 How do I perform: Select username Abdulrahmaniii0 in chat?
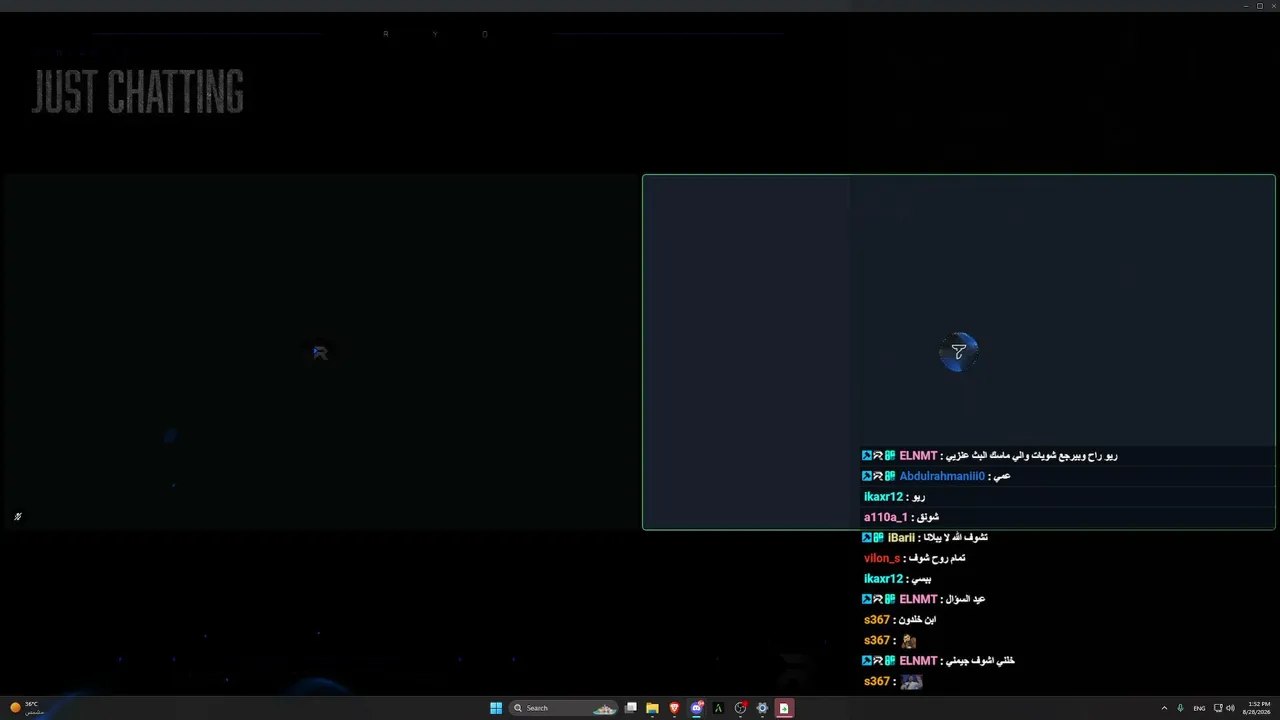942,476
